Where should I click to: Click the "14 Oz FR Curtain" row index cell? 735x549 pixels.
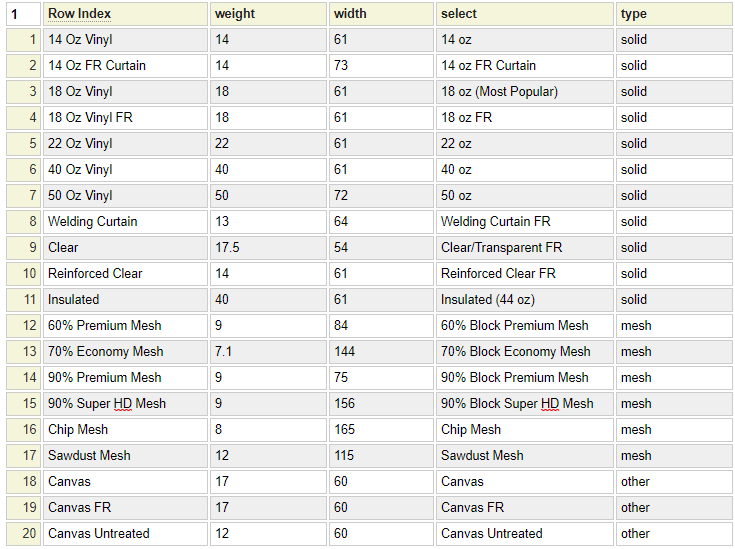[125, 66]
